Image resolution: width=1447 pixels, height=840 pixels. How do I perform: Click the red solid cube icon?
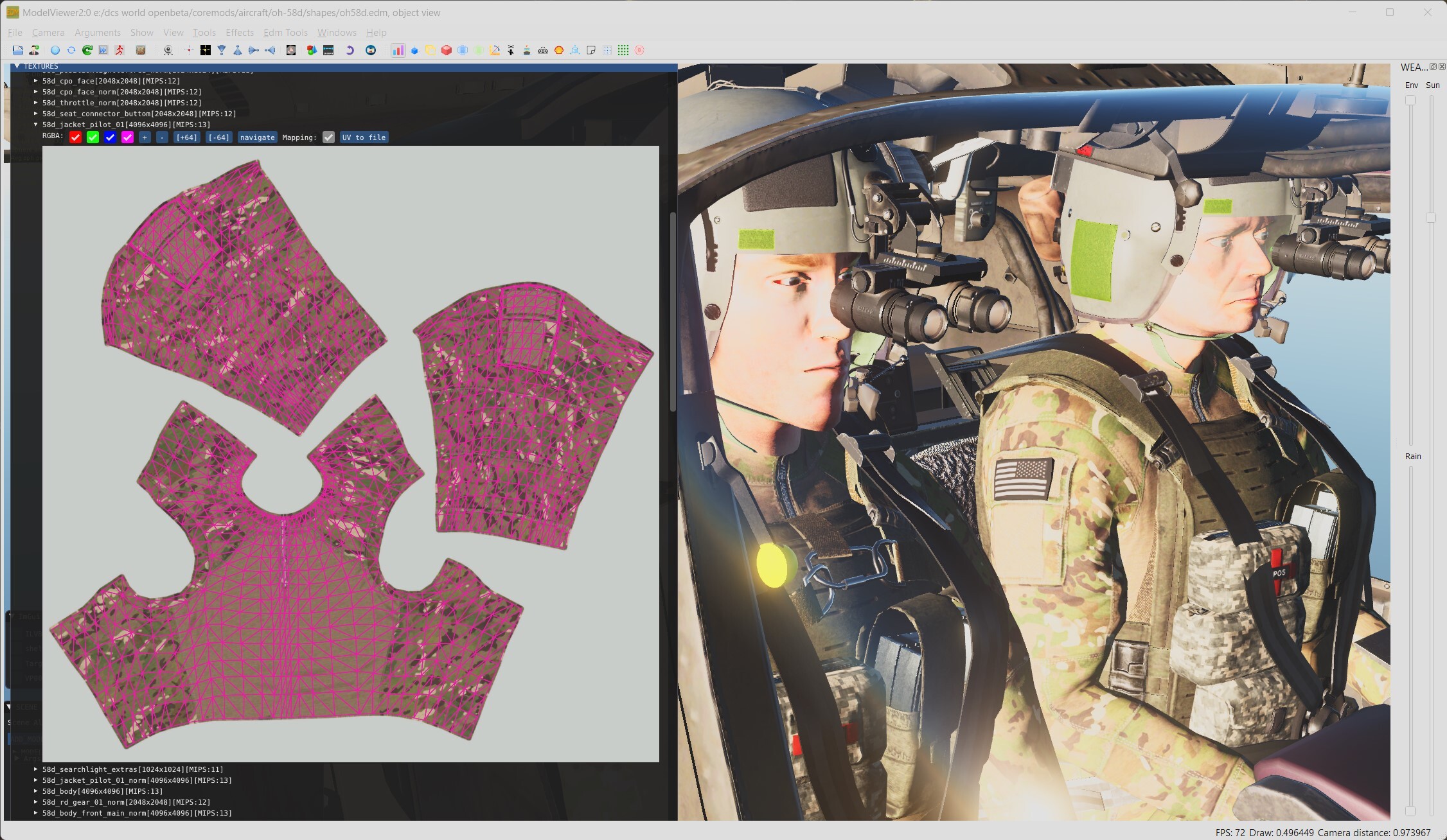point(447,50)
